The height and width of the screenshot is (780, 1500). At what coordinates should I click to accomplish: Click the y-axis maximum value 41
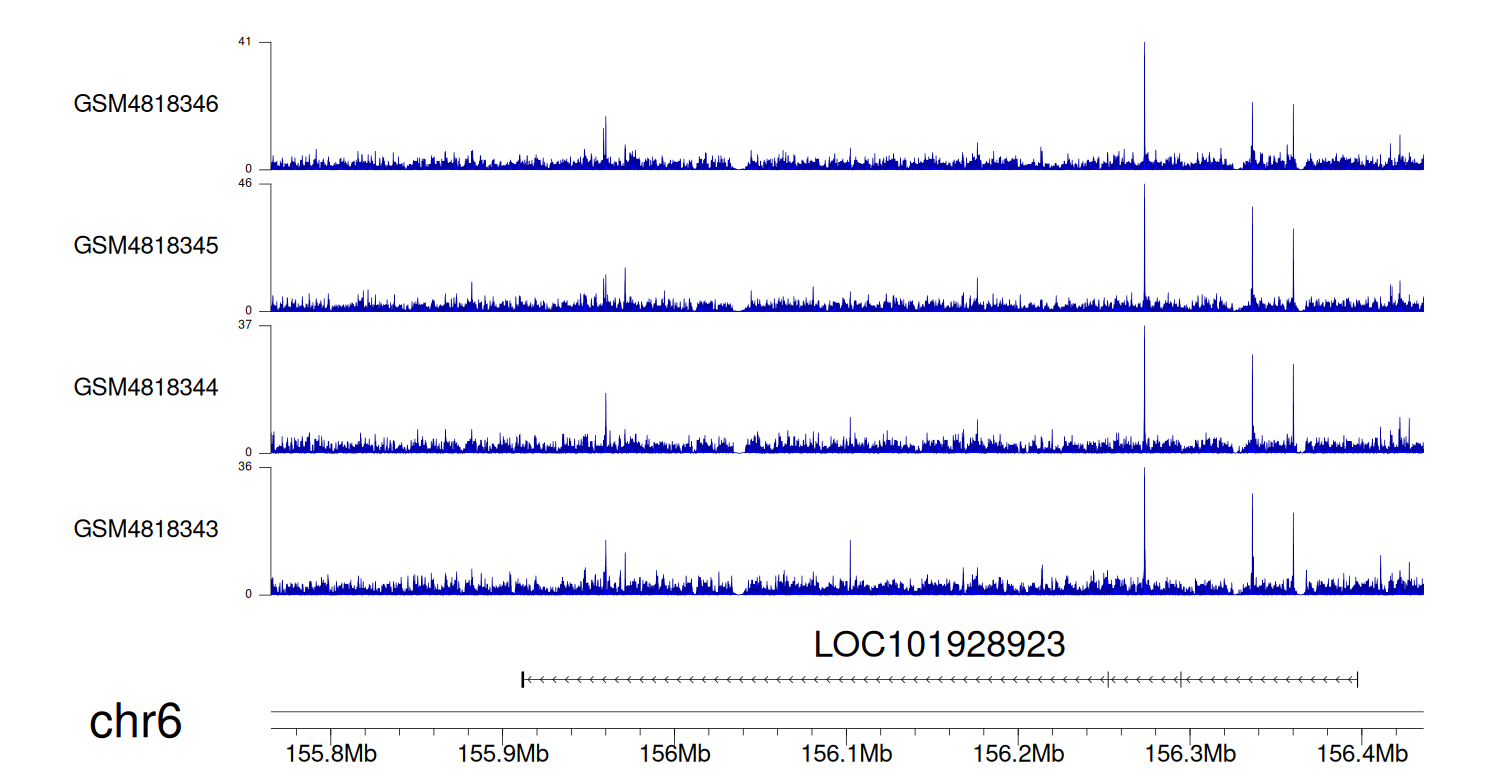point(245,42)
